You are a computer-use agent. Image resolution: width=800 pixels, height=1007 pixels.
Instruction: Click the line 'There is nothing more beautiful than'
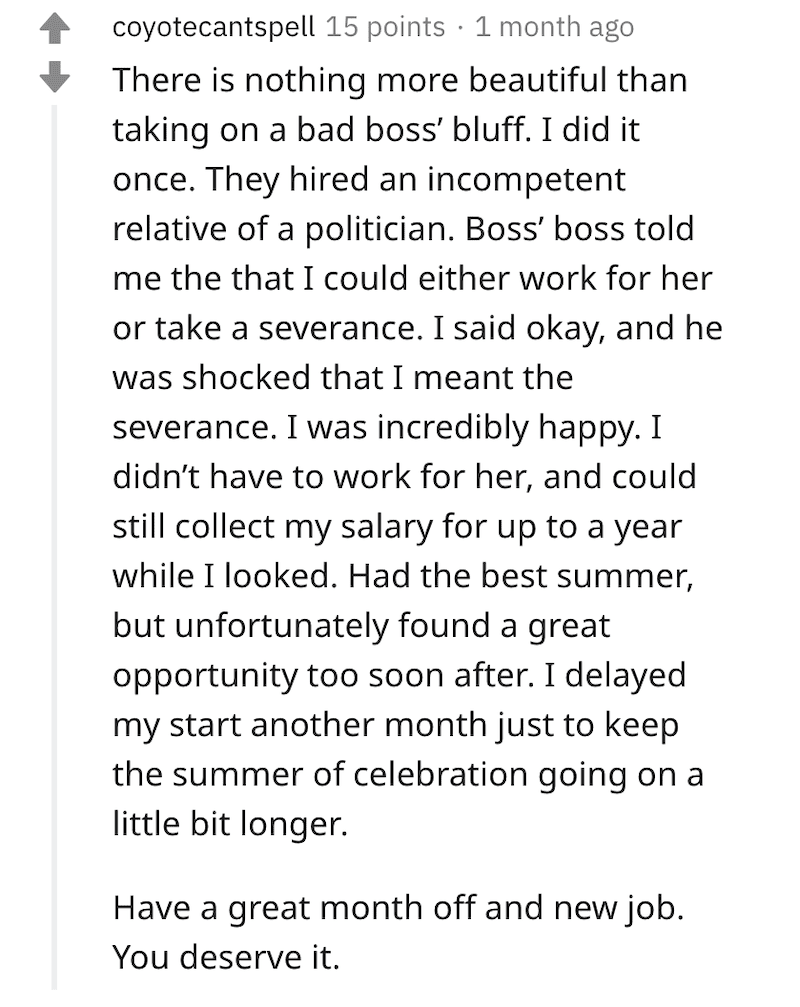coord(400,80)
